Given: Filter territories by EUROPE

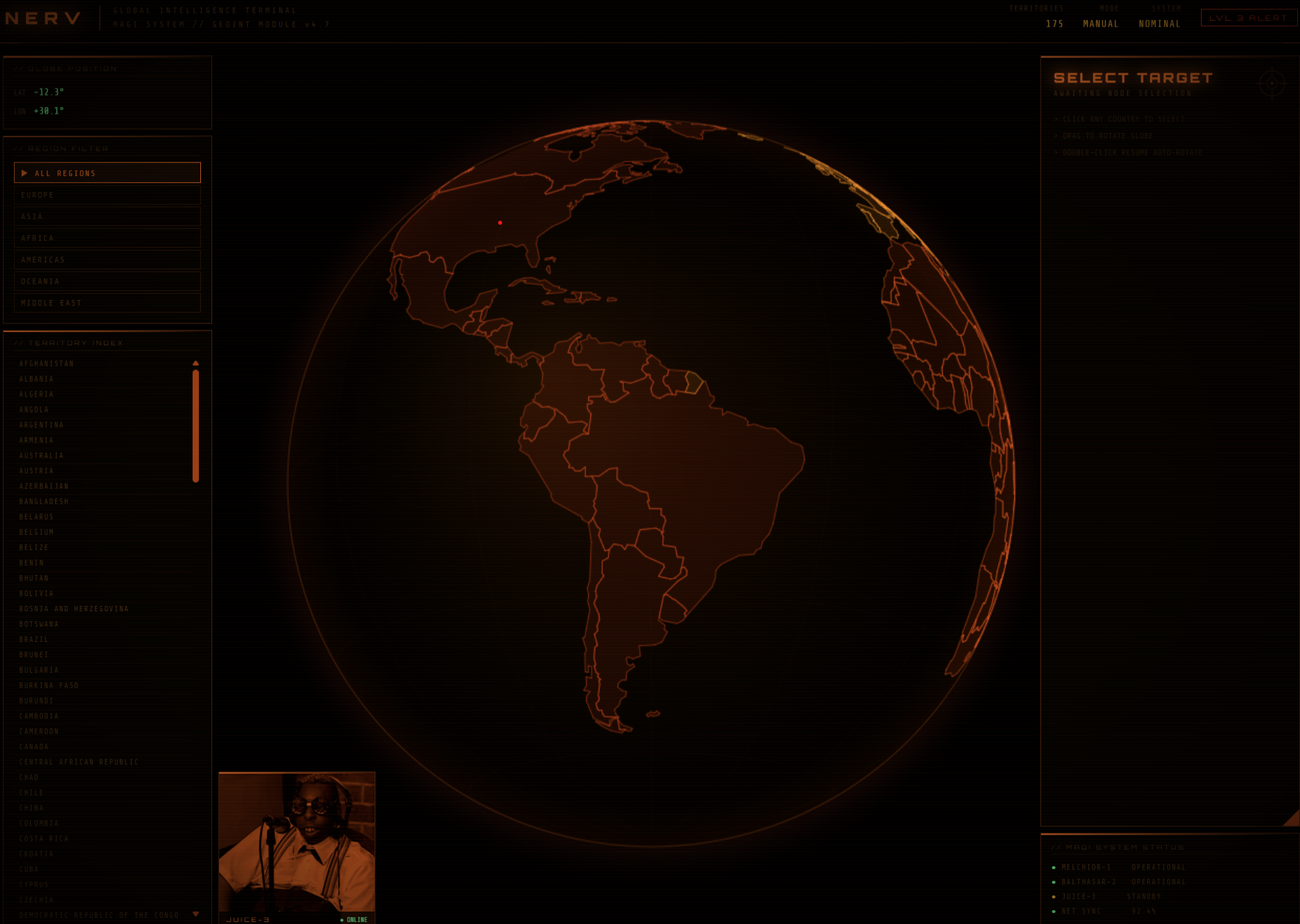Looking at the screenshot, I should 107,195.
